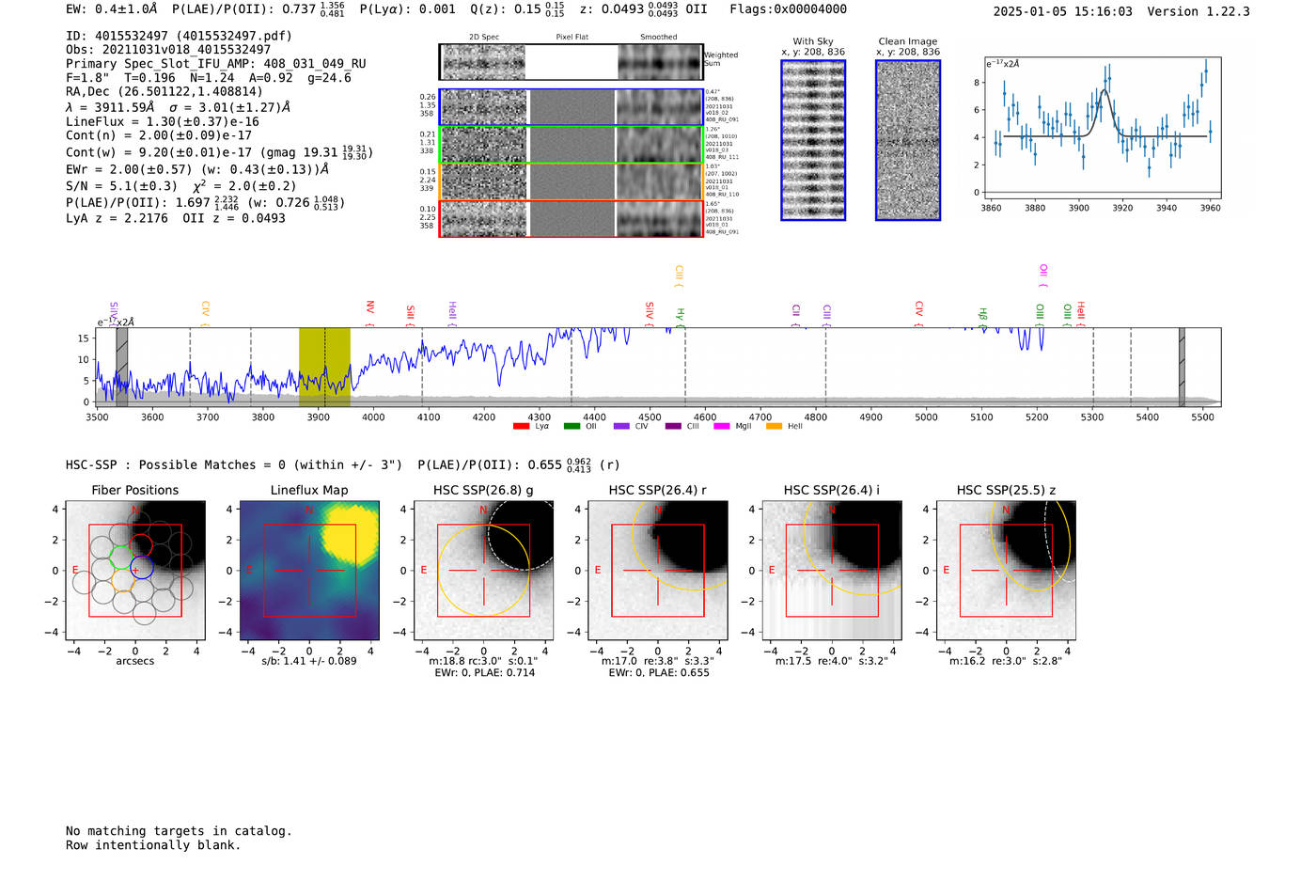This screenshot has height=896, width=1316.
Task: Click the Cont(w) gmag 19.31 line
Action: coord(220,151)
